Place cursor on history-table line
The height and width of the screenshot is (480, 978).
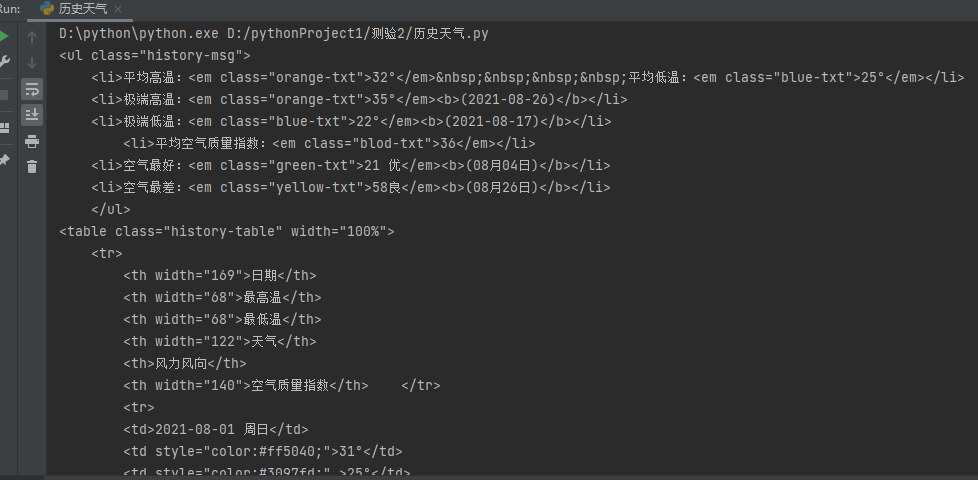(x=227, y=231)
